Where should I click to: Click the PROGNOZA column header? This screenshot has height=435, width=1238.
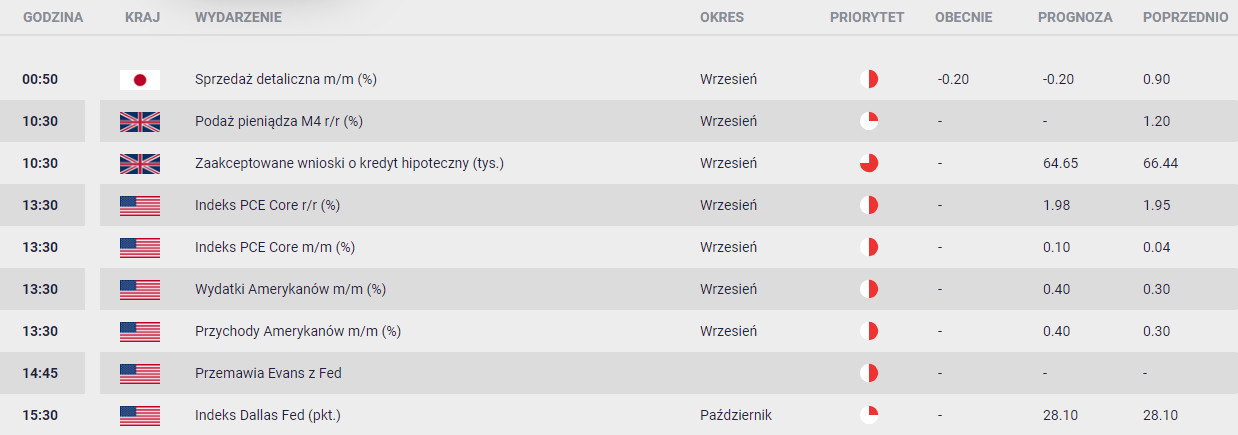pos(1075,18)
